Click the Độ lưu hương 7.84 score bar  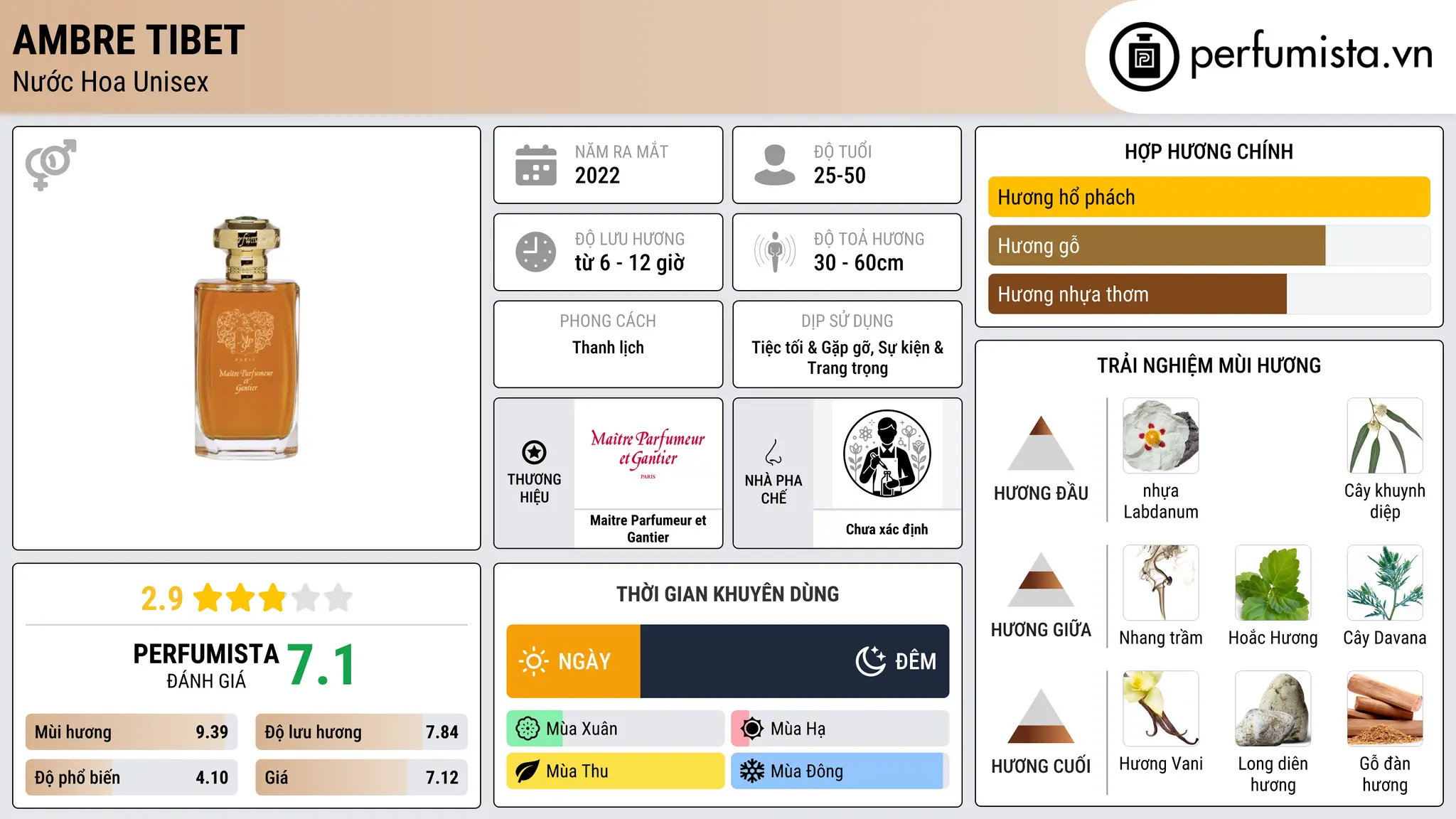click(x=361, y=732)
